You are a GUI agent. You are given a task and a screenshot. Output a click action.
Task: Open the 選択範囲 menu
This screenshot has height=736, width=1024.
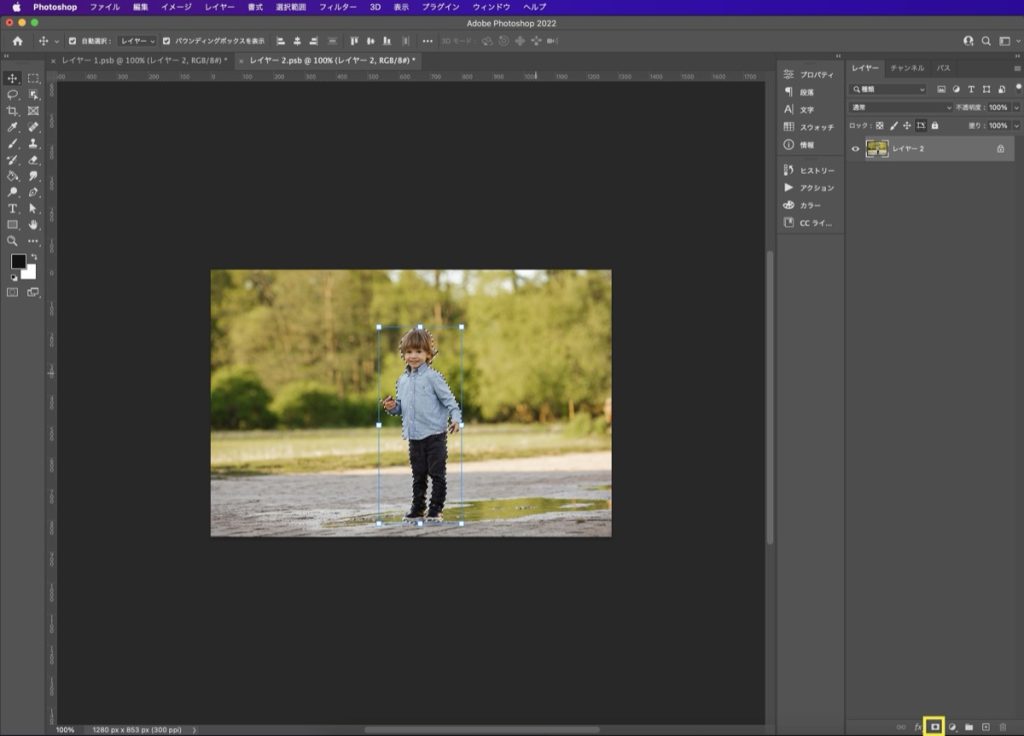point(291,7)
